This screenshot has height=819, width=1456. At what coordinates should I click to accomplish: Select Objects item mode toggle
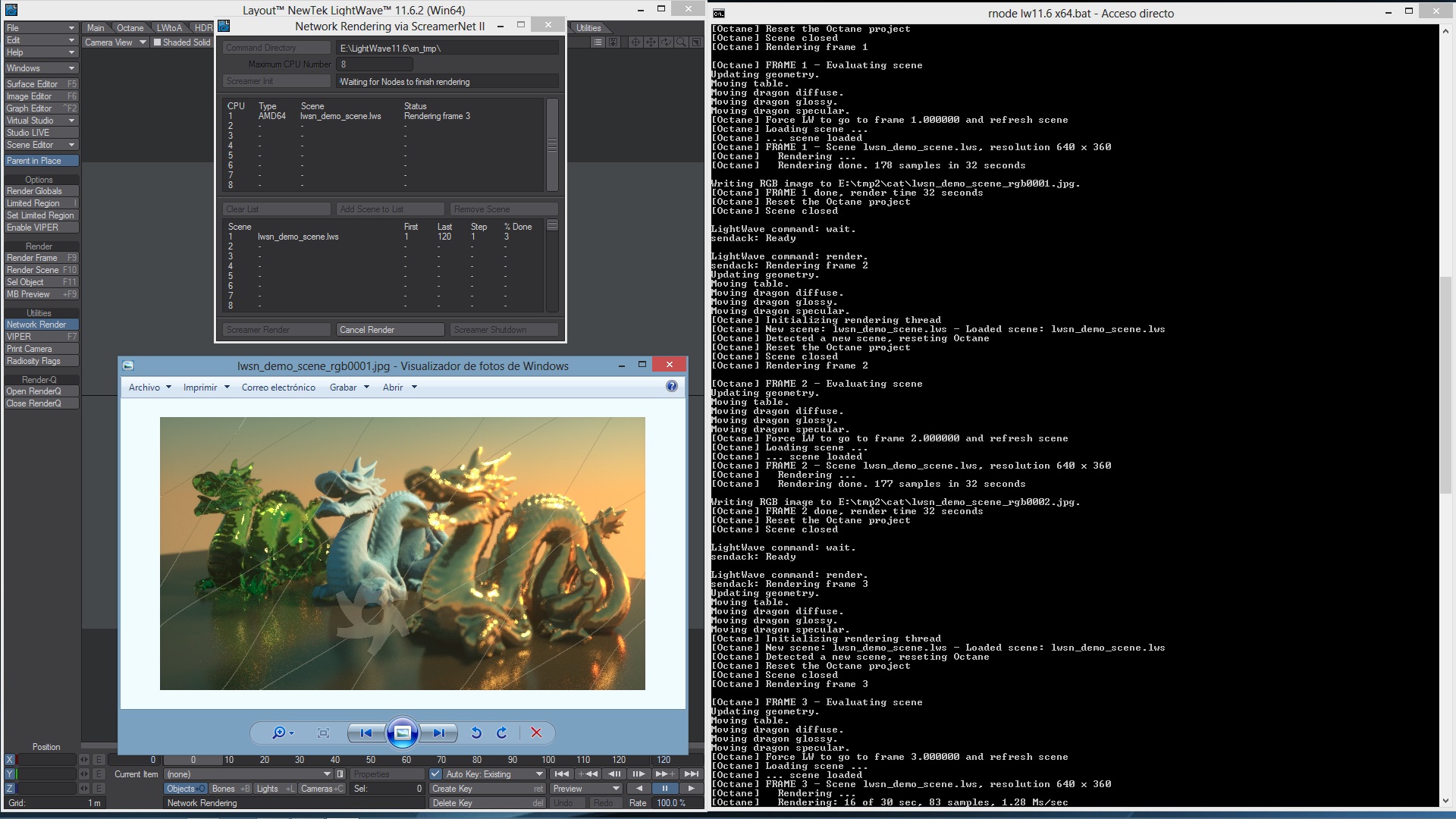[185, 789]
